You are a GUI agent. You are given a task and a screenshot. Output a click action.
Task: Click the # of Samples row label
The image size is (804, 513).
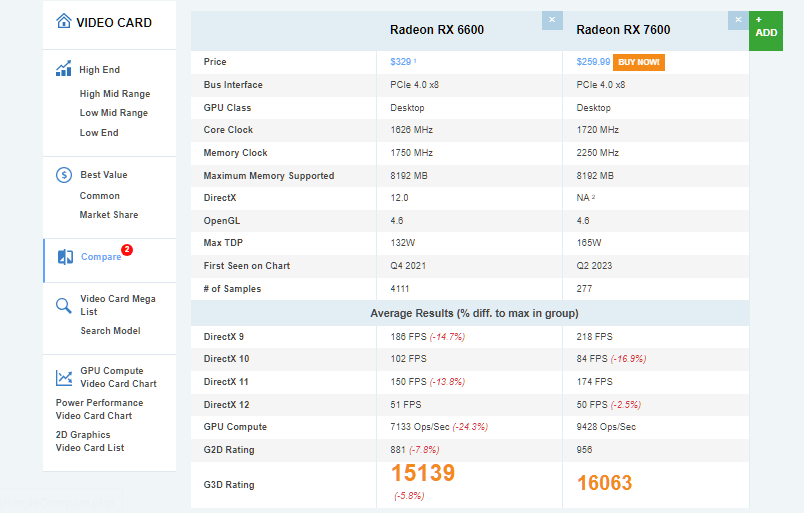pyautogui.click(x=232, y=289)
